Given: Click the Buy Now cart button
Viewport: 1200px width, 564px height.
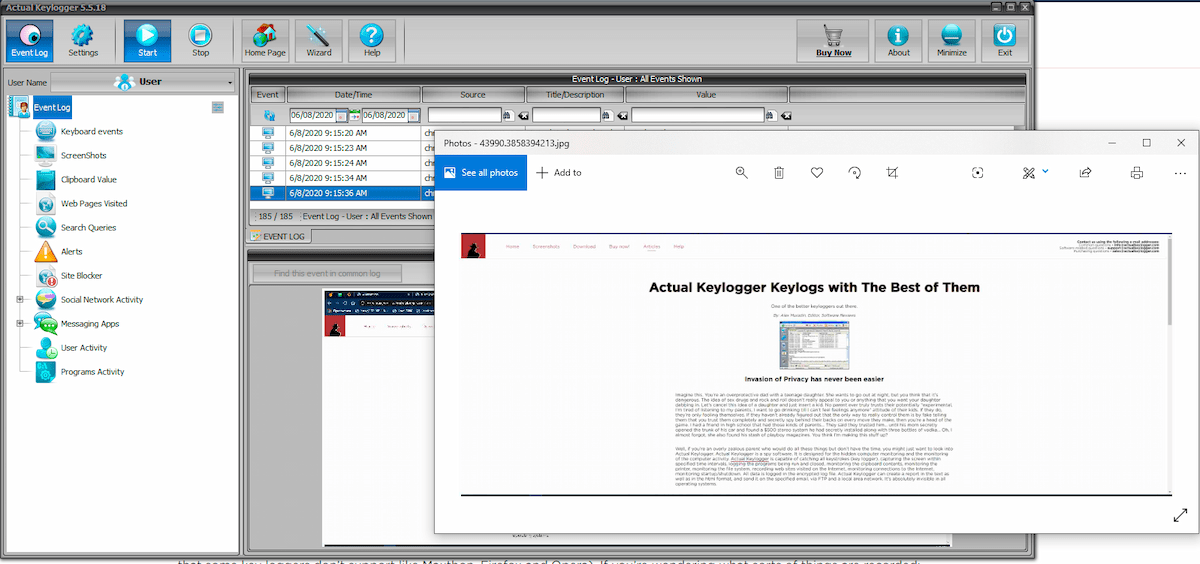Looking at the screenshot, I should [833, 41].
